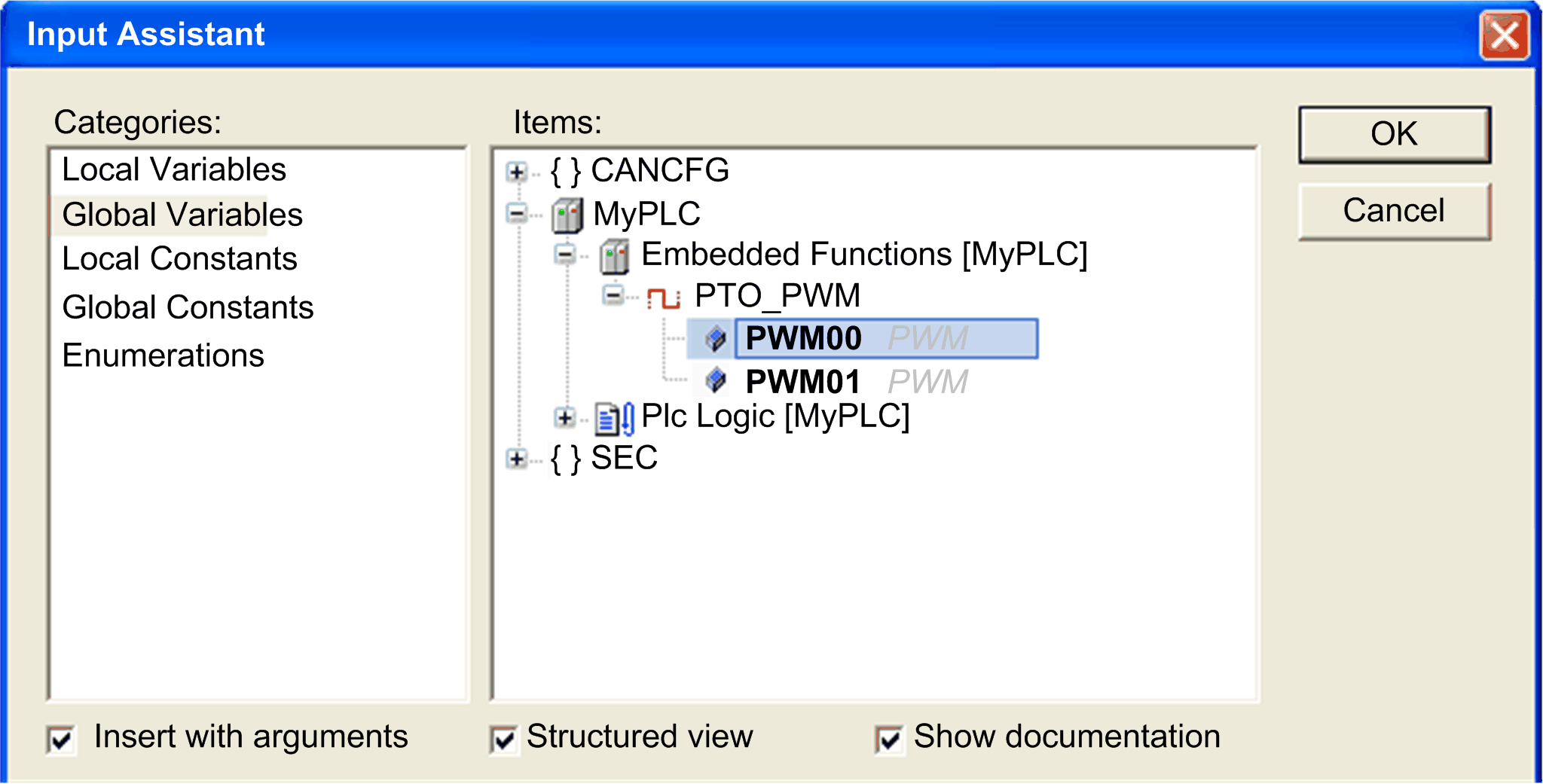Image resolution: width=1543 pixels, height=784 pixels.
Task: Uncheck Insert with arguments checkbox
Action: coord(61,739)
